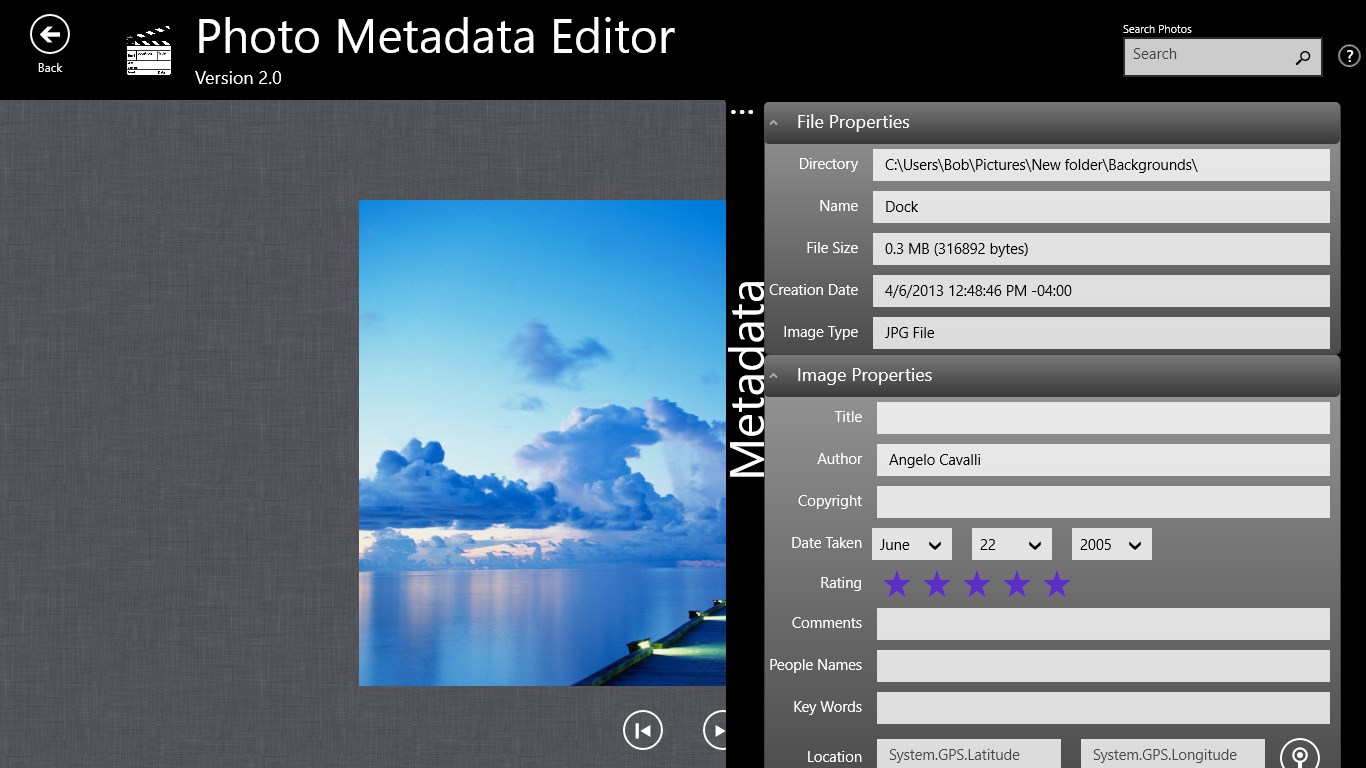Click the search magnifier icon
This screenshot has height=768, width=1366.
point(1302,58)
